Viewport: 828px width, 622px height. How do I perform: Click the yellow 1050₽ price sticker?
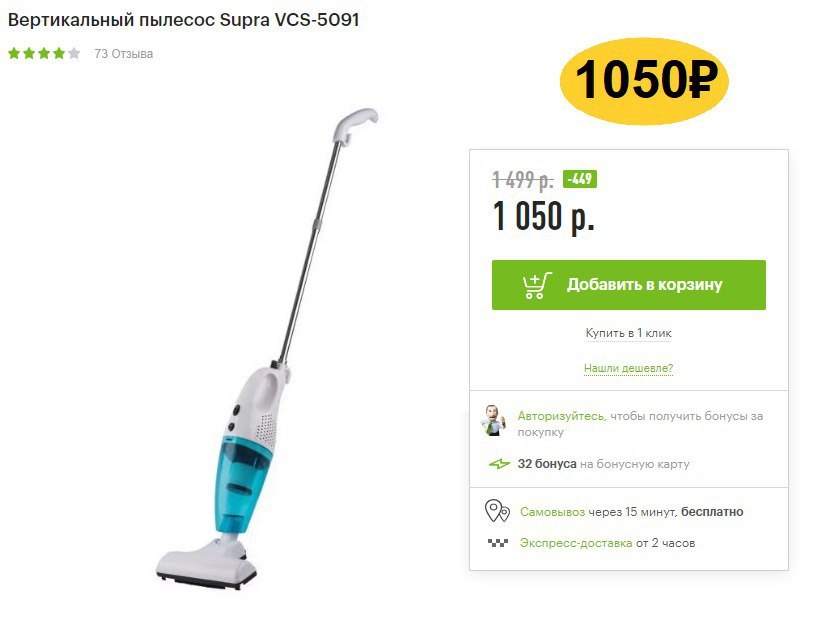coord(644,81)
